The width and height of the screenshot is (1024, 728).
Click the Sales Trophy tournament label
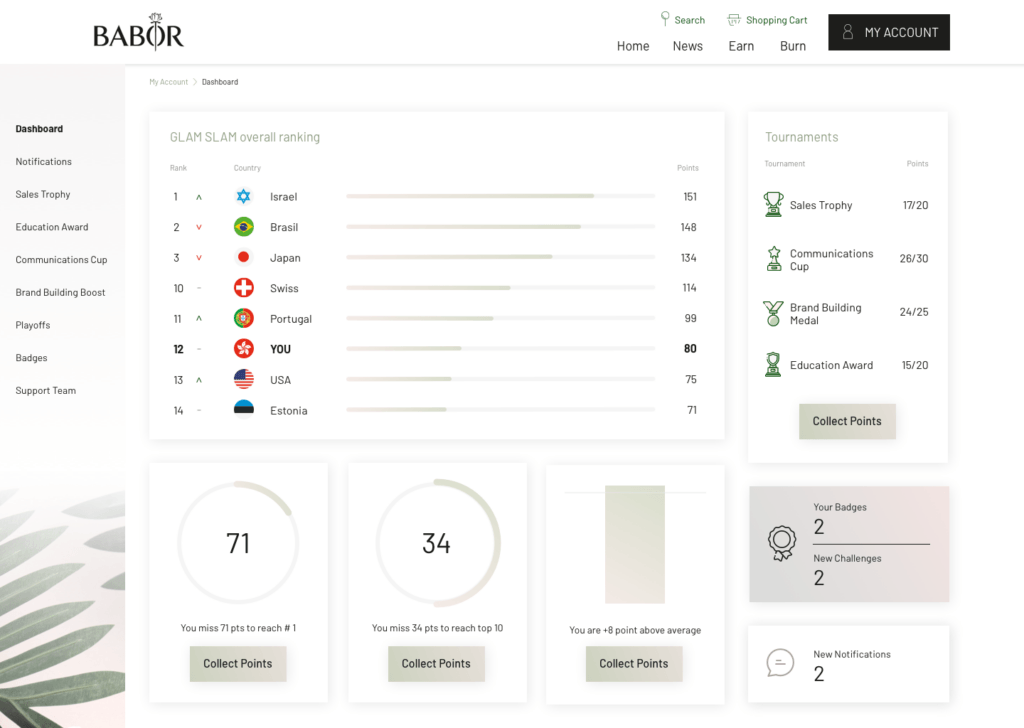pyautogui.click(x=821, y=205)
